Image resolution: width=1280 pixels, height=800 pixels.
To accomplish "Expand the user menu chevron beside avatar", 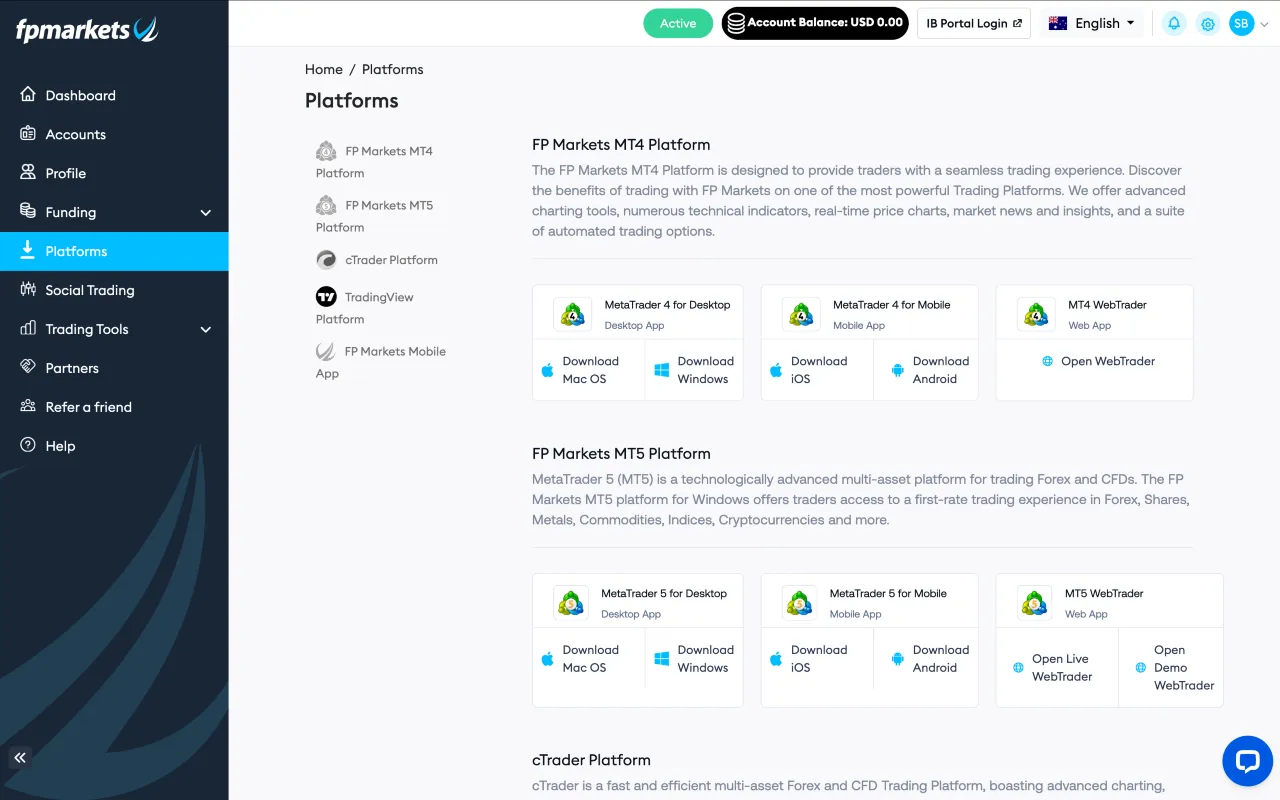I will [x=1264, y=24].
